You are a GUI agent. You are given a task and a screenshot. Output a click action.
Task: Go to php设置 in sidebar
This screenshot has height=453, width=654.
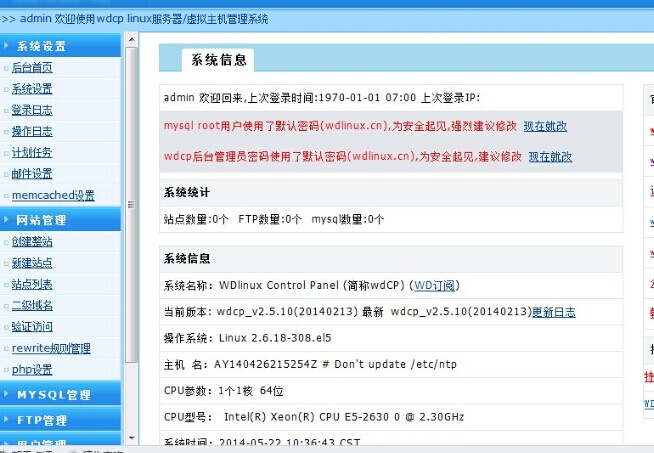(x=32, y=370)
